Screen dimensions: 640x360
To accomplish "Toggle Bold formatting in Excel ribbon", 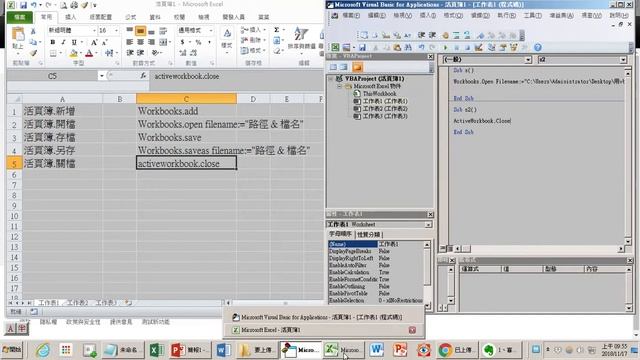I will [x=53, y=42].
